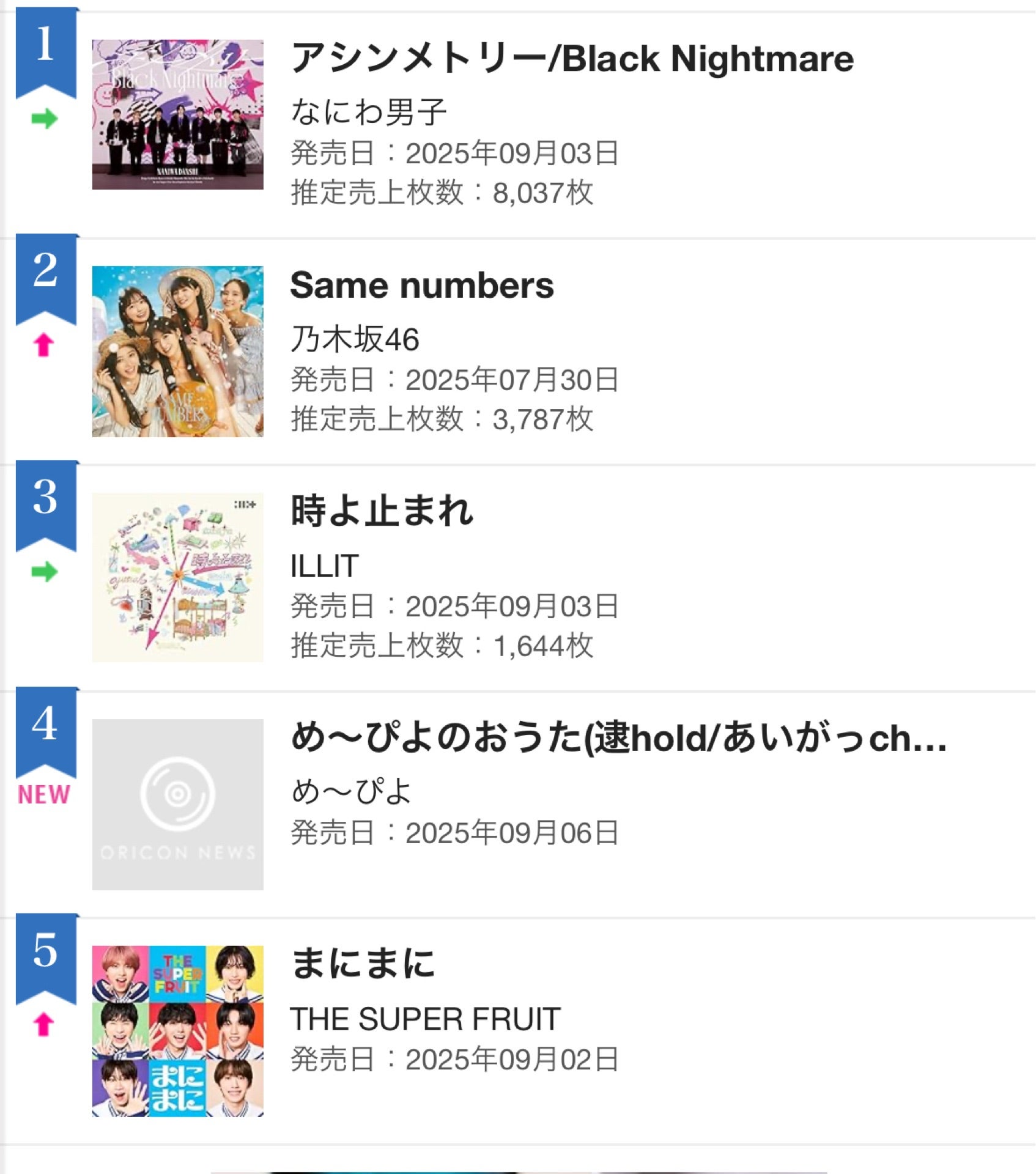Open the 時よ止まれ title link
Image resolution: width=1036 pixels, height=1174 pixels.
[x=382, y=511]
